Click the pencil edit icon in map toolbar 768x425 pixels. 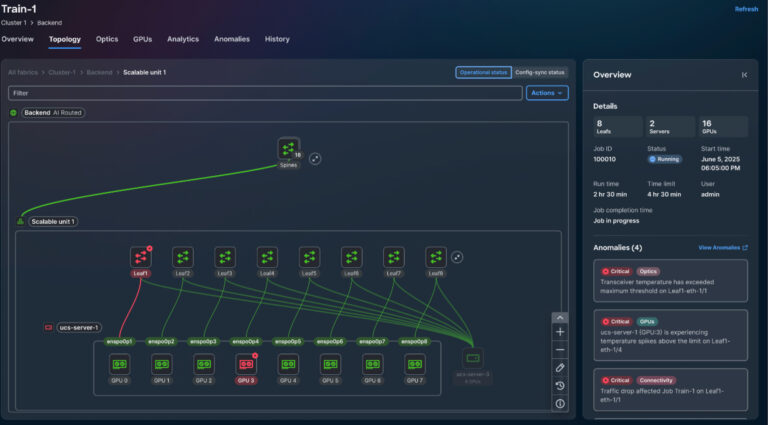coord(560,367)
